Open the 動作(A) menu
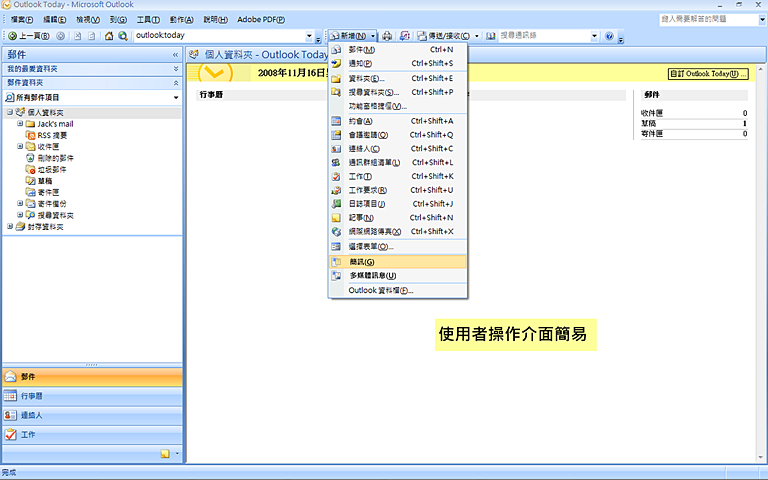The image size is (768, 480). point(181,20)
